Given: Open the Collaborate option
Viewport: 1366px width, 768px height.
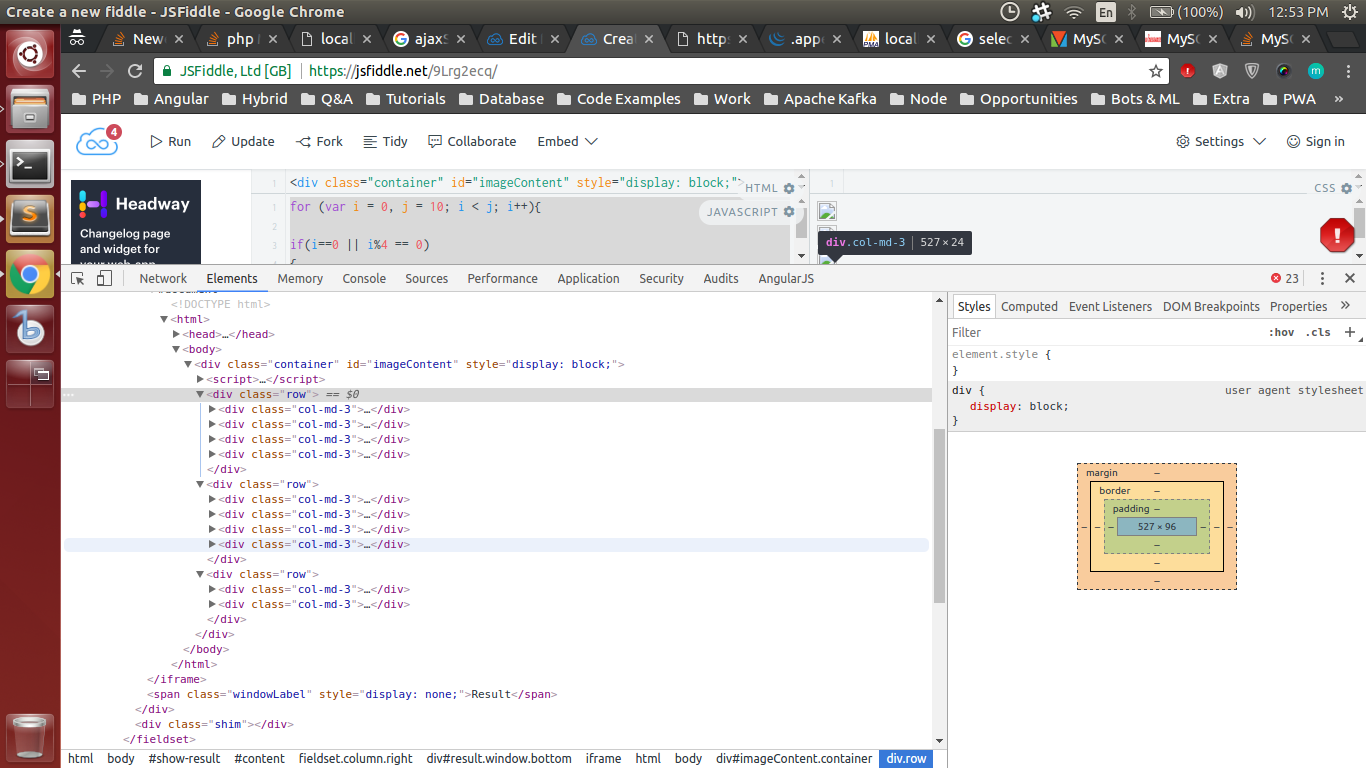Looking at the screenshot, I should [472, 141].
